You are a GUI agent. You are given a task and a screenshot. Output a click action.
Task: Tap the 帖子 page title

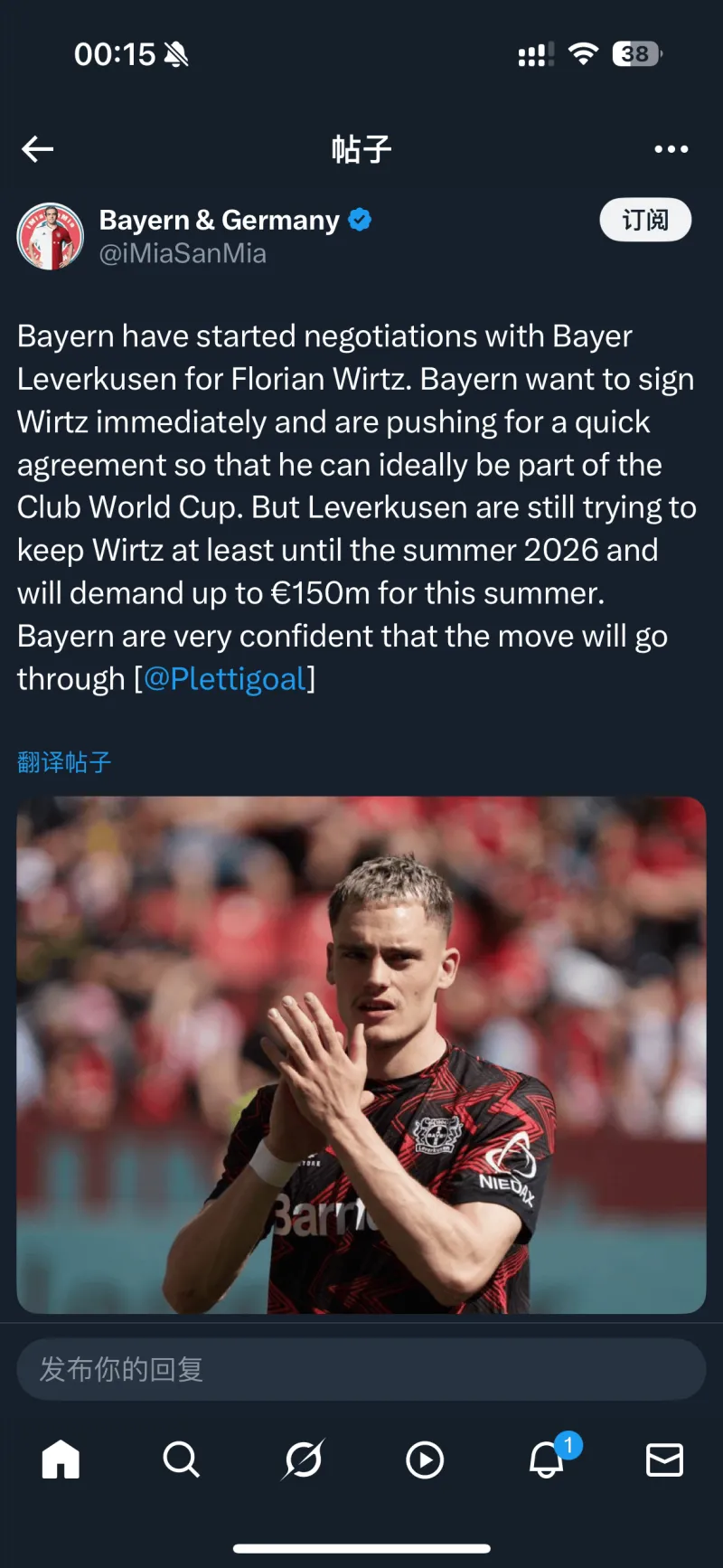[361, 149]
